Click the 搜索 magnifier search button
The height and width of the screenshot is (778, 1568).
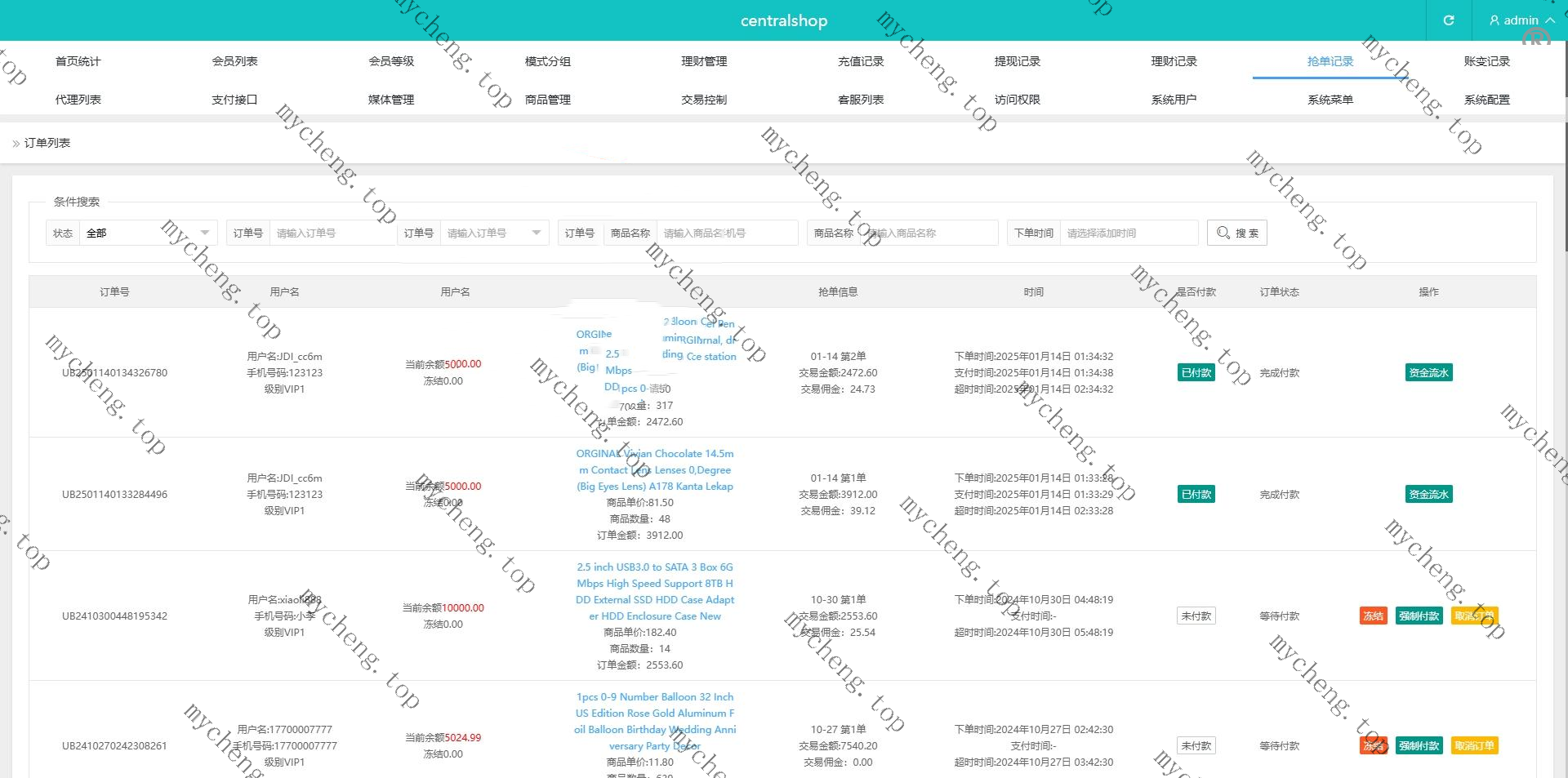coord(1236,233)
